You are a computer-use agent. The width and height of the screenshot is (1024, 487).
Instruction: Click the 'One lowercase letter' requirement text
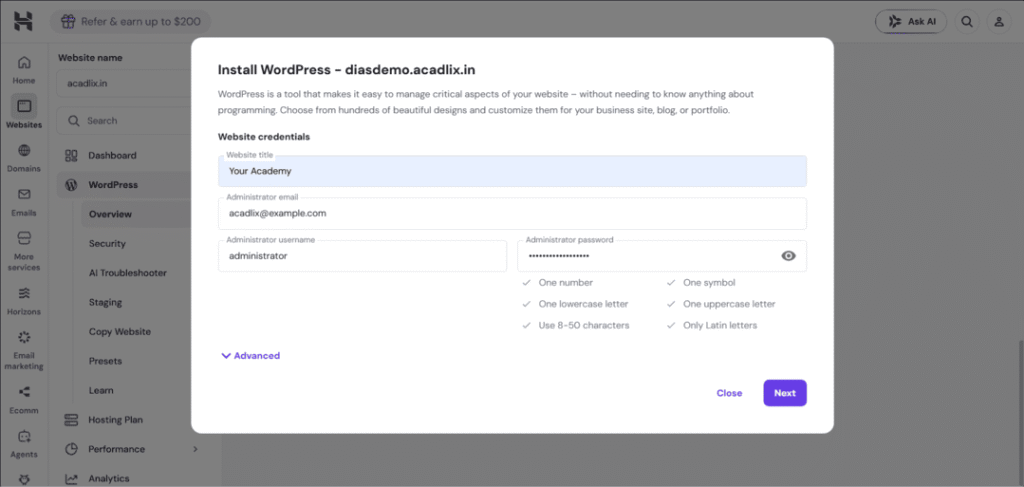[583, 304]
